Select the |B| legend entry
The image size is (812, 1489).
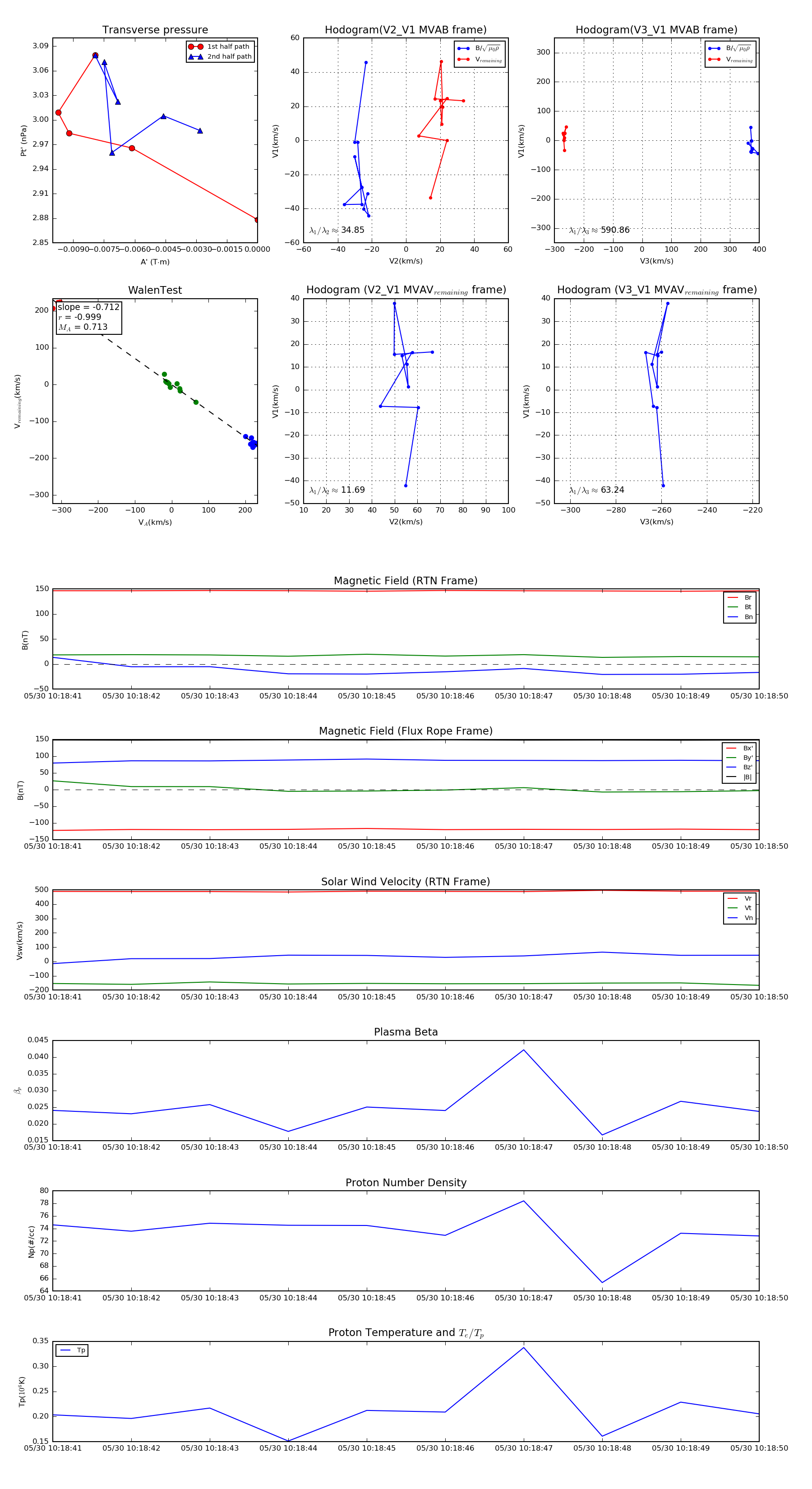[739, 777]
